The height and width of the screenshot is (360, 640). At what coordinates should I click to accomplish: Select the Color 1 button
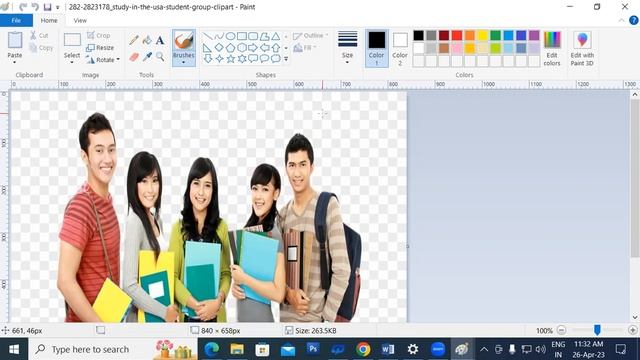(376, 49)
